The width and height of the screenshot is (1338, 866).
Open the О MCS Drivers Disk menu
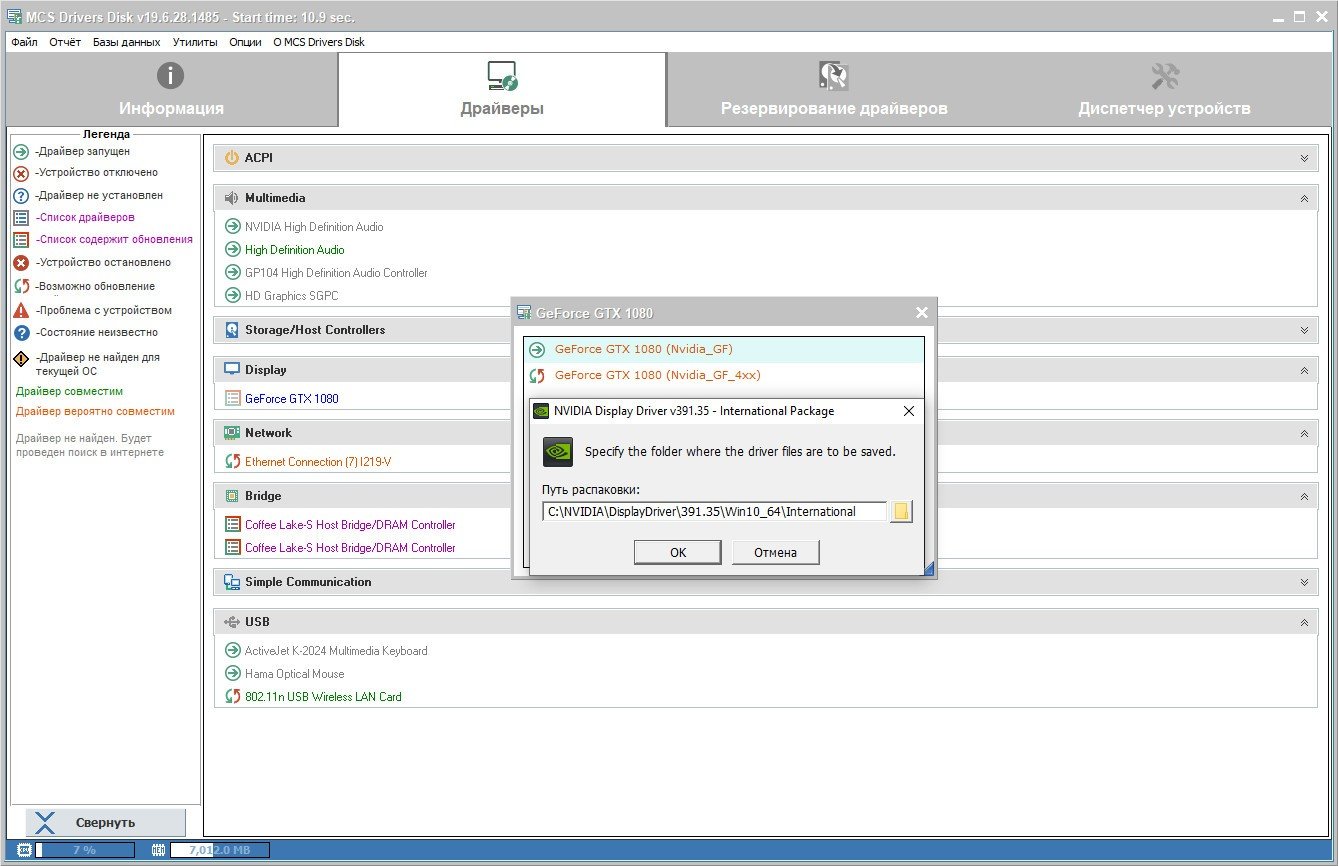click(x=319, y=42)
